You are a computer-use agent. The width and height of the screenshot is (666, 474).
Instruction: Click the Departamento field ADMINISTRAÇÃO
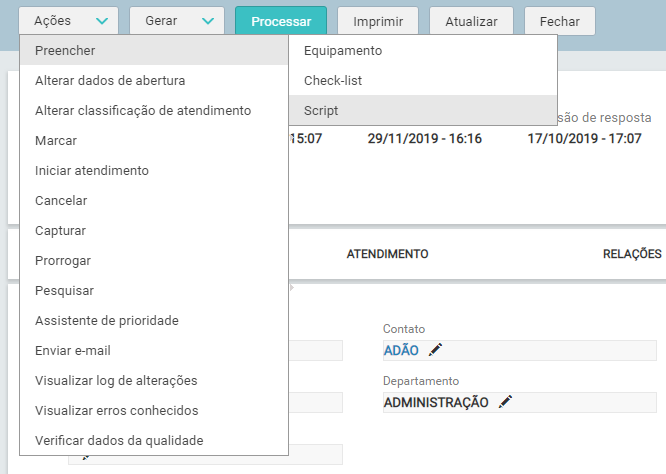click(x=520, y=402)
